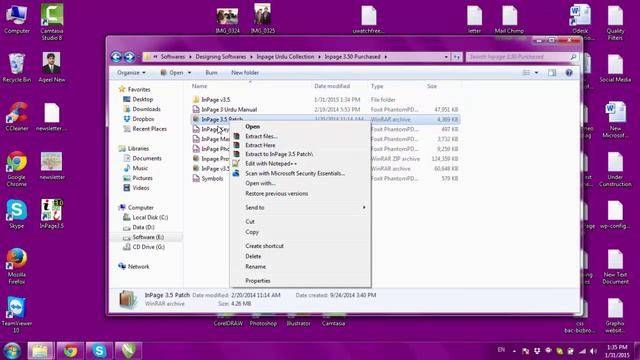Screen dimensions: 640x360
Task: Choose Cut in context menu
Action: (x=300, y=222)
